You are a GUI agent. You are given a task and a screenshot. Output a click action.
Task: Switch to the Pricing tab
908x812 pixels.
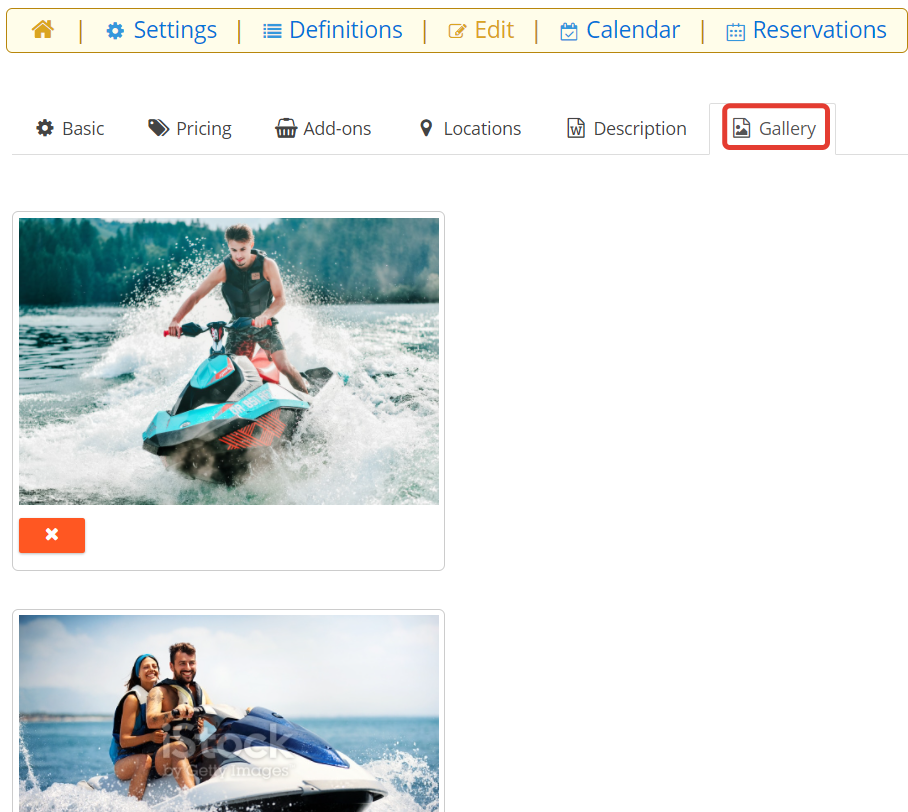(x=190, y=129)
